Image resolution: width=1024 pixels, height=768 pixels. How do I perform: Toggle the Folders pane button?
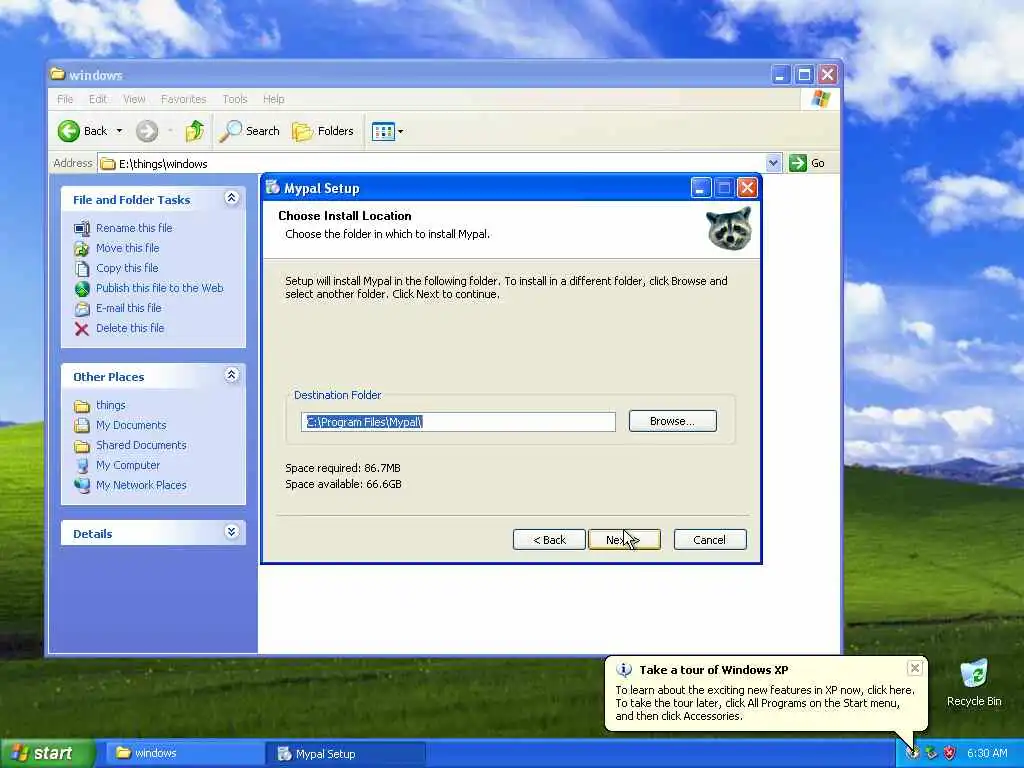(x=323, y=131)
